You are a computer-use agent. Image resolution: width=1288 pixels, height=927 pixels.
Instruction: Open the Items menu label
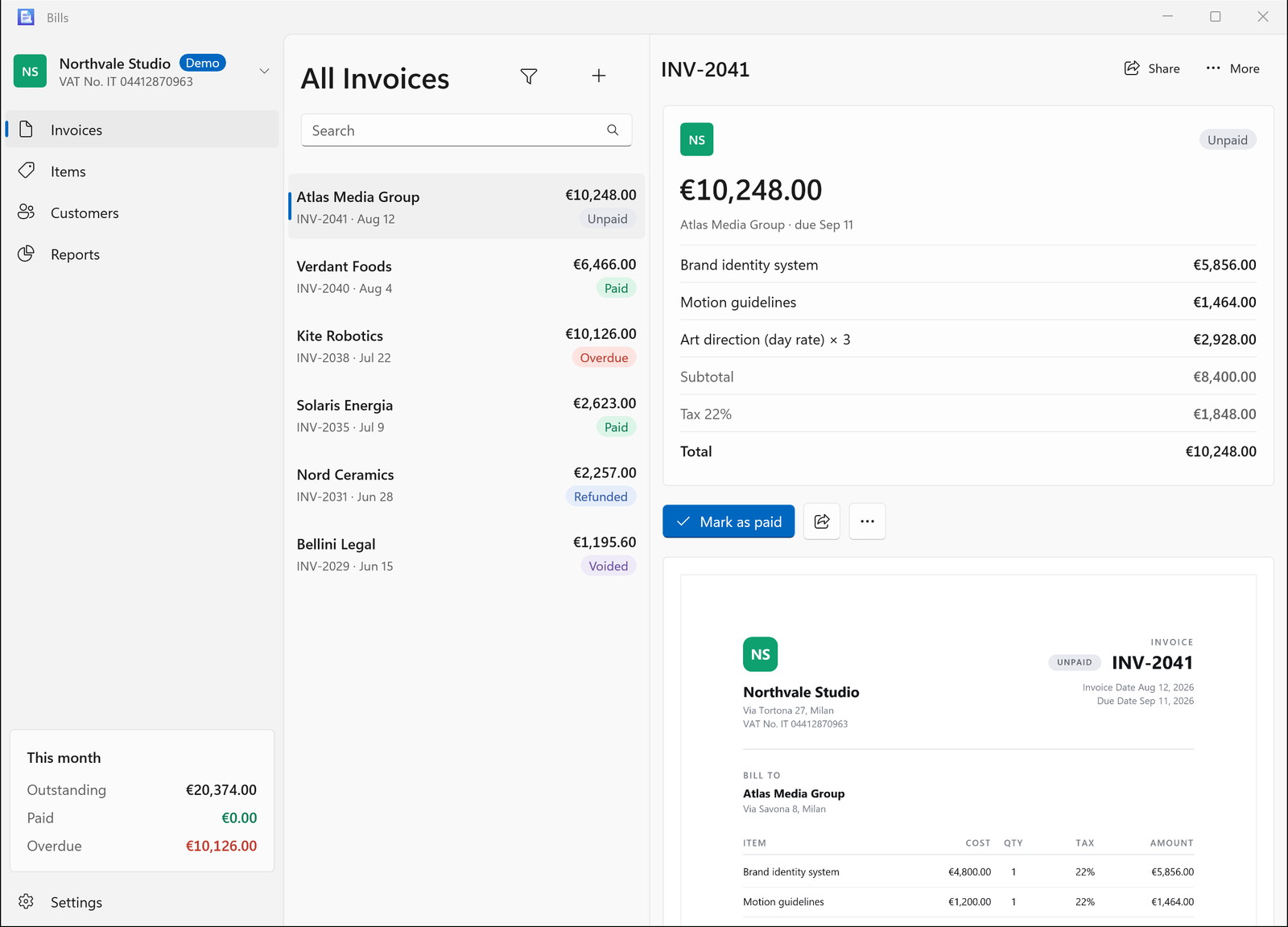[68, 171]
